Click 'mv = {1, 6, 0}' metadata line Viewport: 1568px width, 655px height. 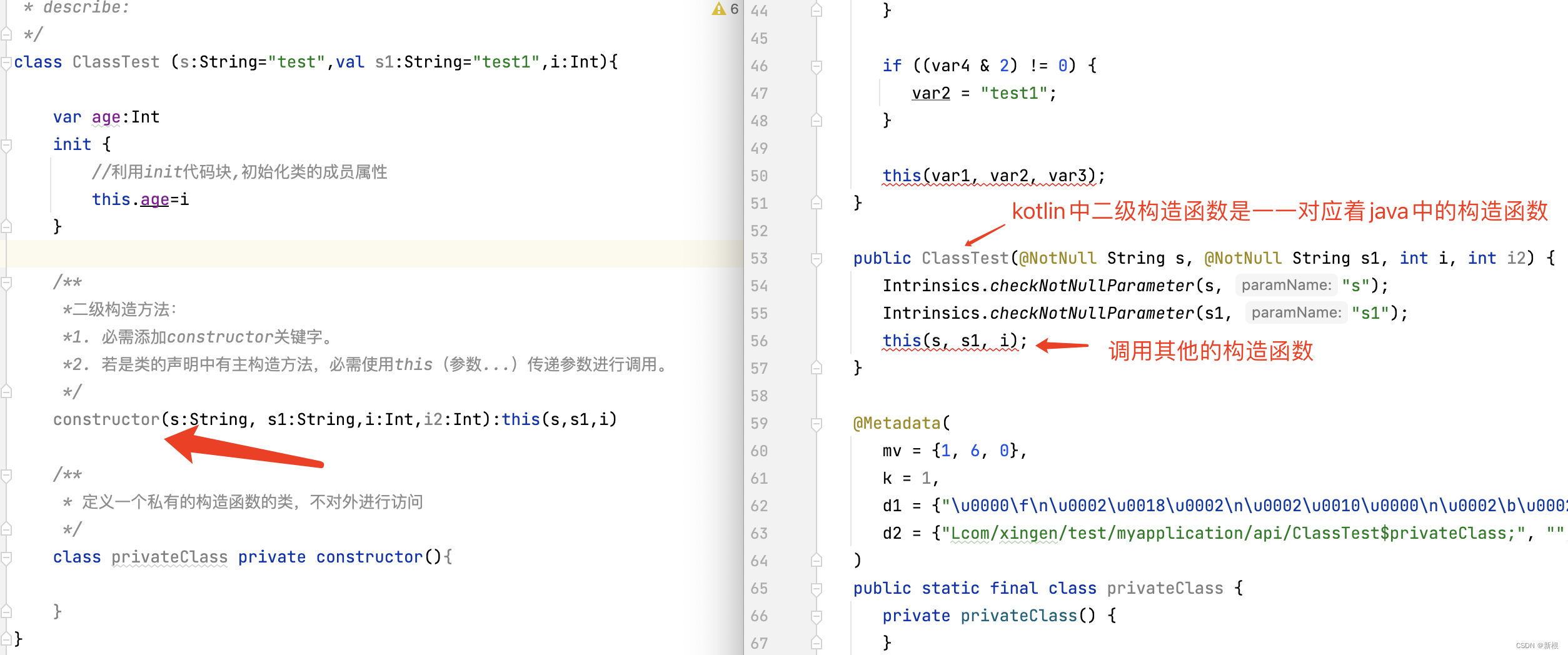(955, 451)
